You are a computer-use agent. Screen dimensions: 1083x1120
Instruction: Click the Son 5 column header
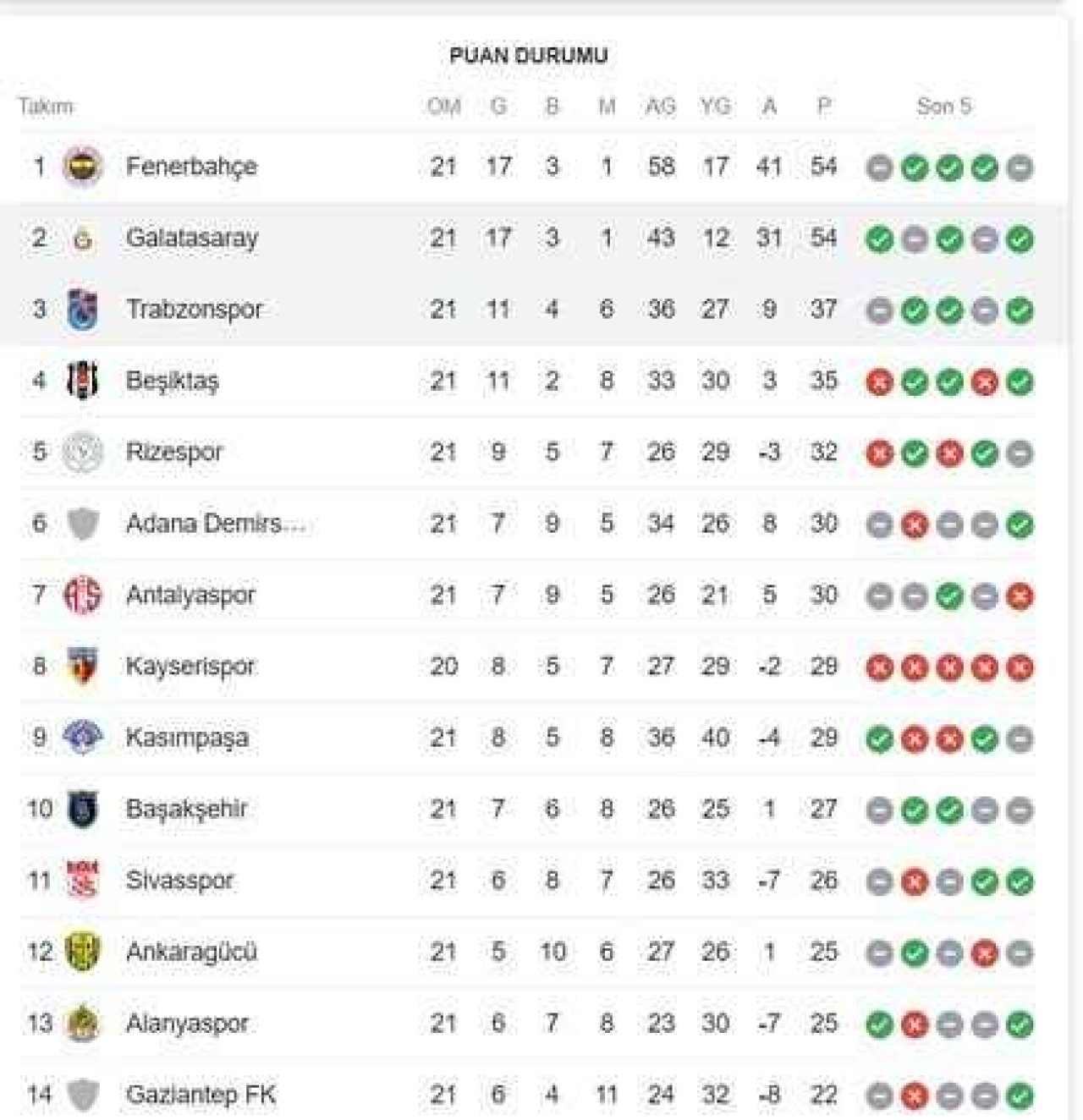click(943, 107)
